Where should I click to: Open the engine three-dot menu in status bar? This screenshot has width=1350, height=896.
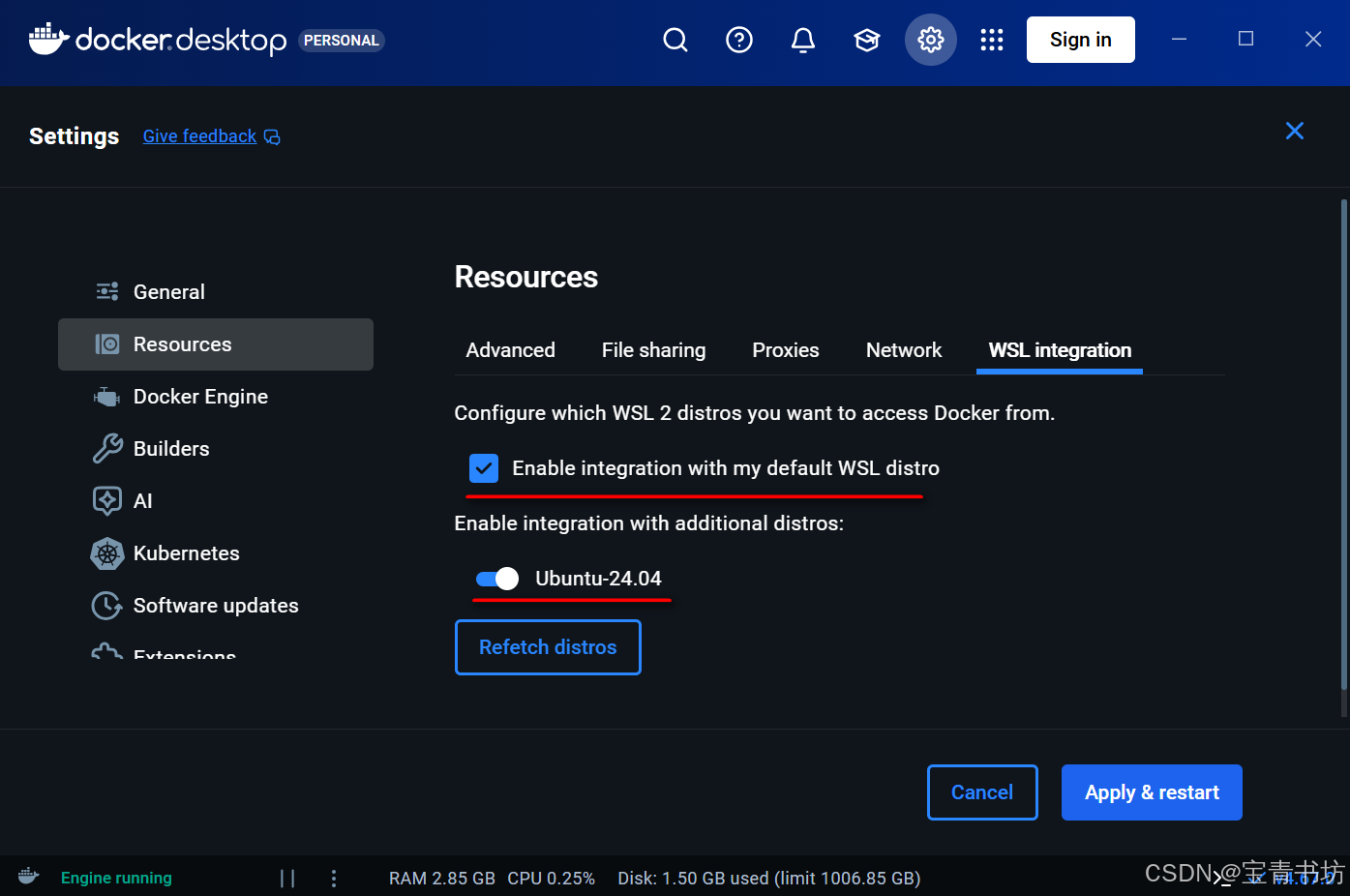coord(334,878)
